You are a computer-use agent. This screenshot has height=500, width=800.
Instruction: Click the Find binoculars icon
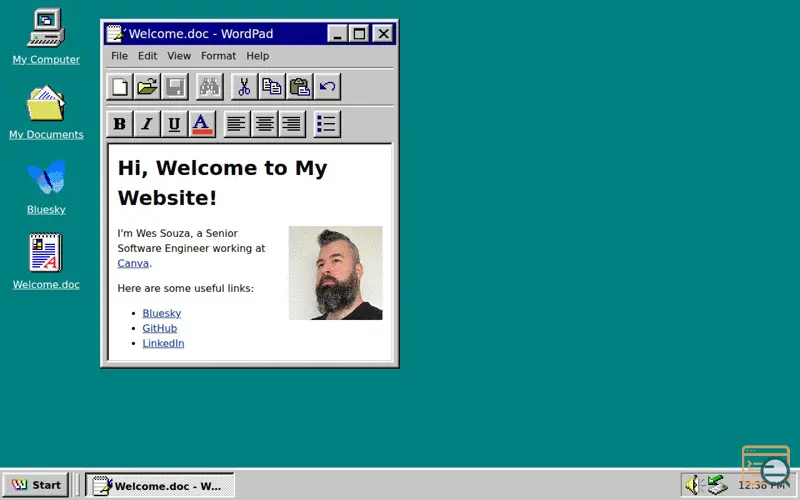(x=210, y=86)
